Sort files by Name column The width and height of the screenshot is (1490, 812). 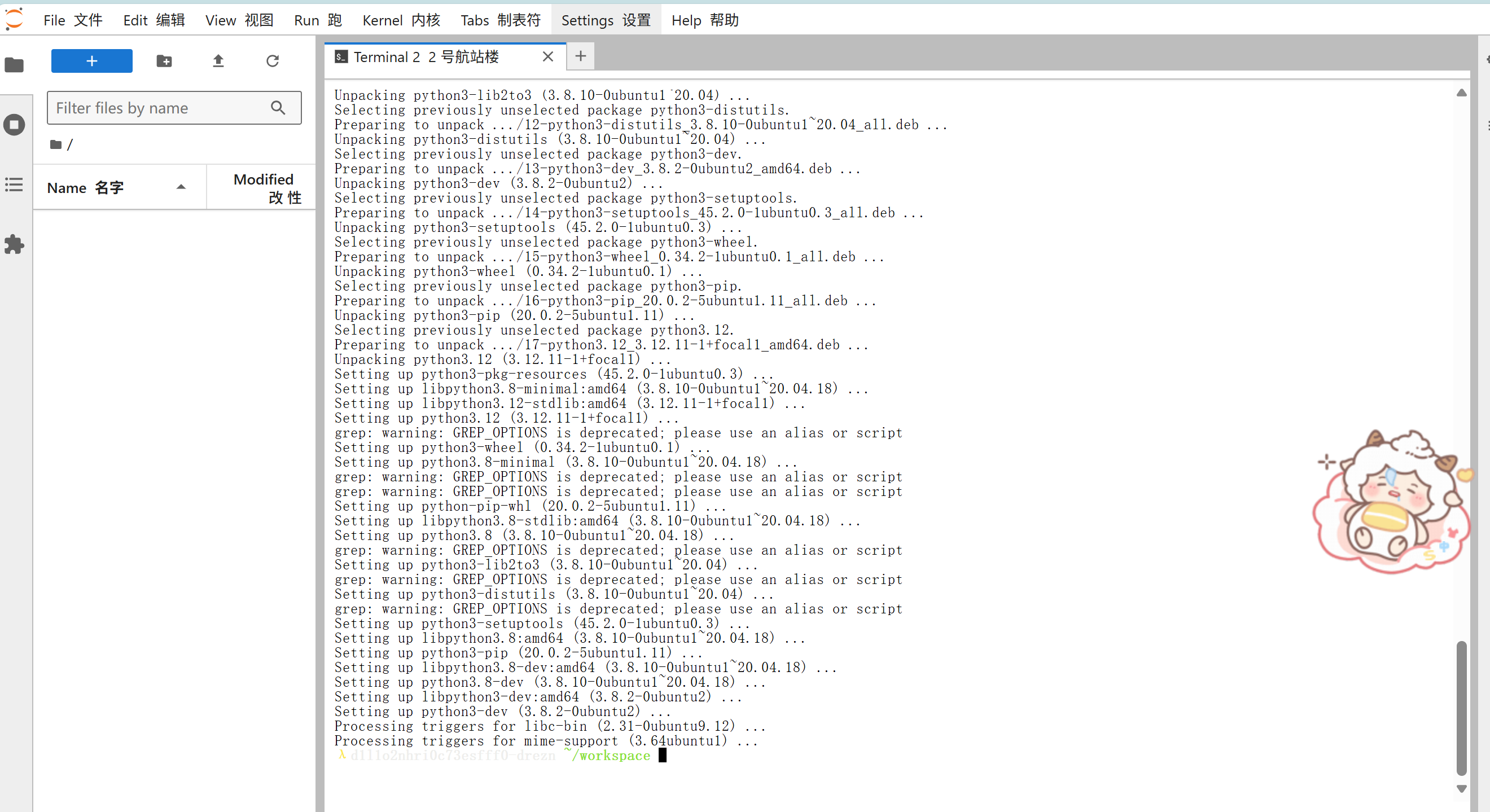tap(119, 188)
